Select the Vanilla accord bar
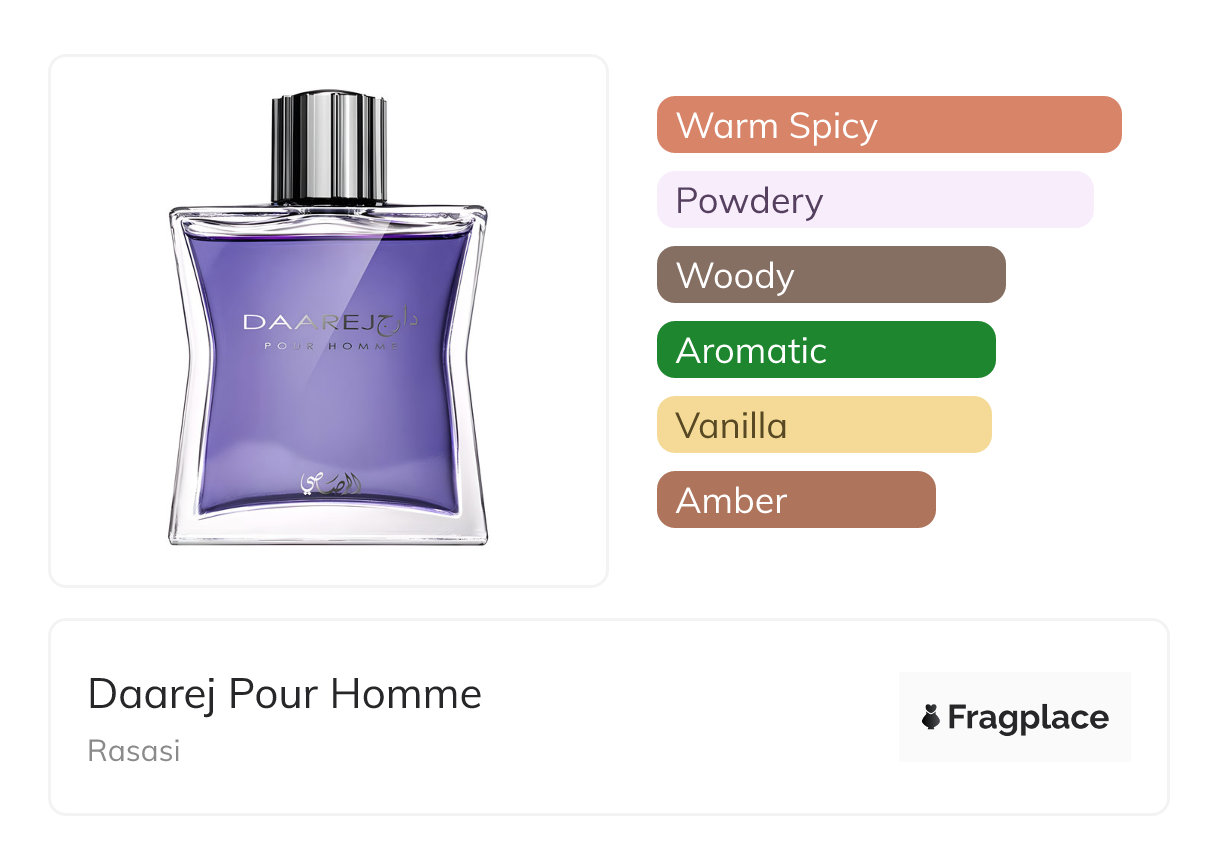 [824, 425]
